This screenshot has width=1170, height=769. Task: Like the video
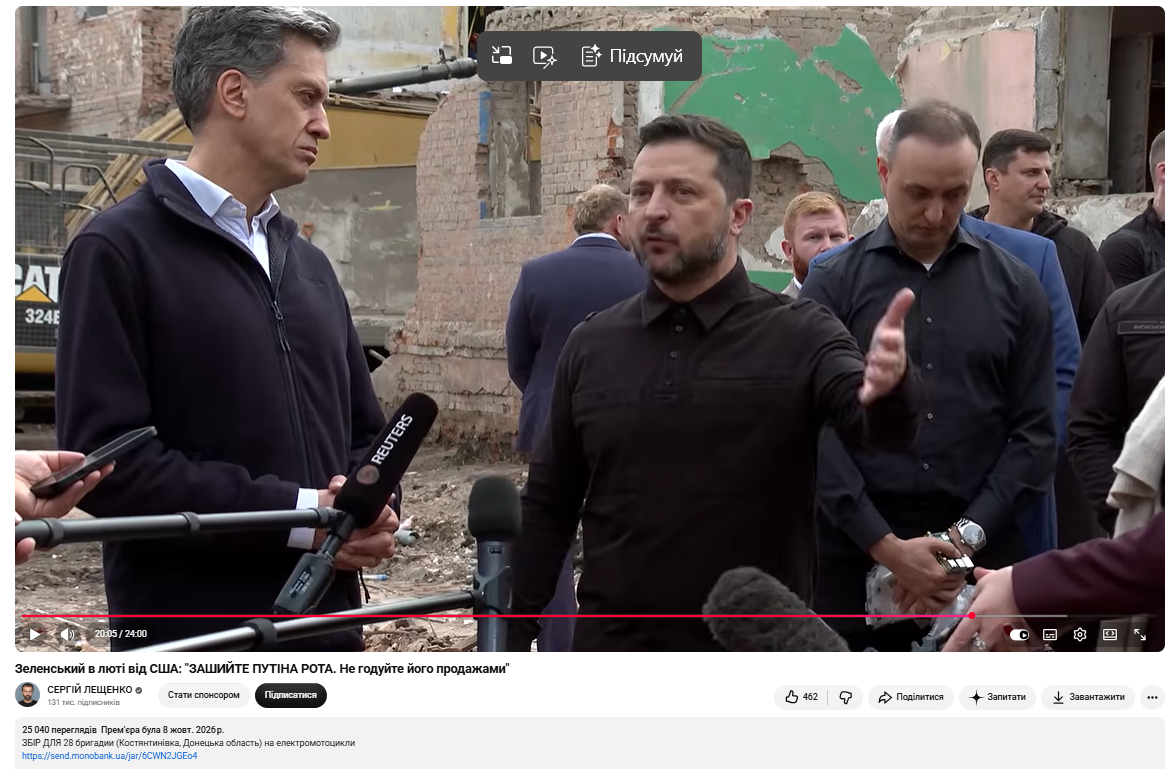click(x=801, y=697)
